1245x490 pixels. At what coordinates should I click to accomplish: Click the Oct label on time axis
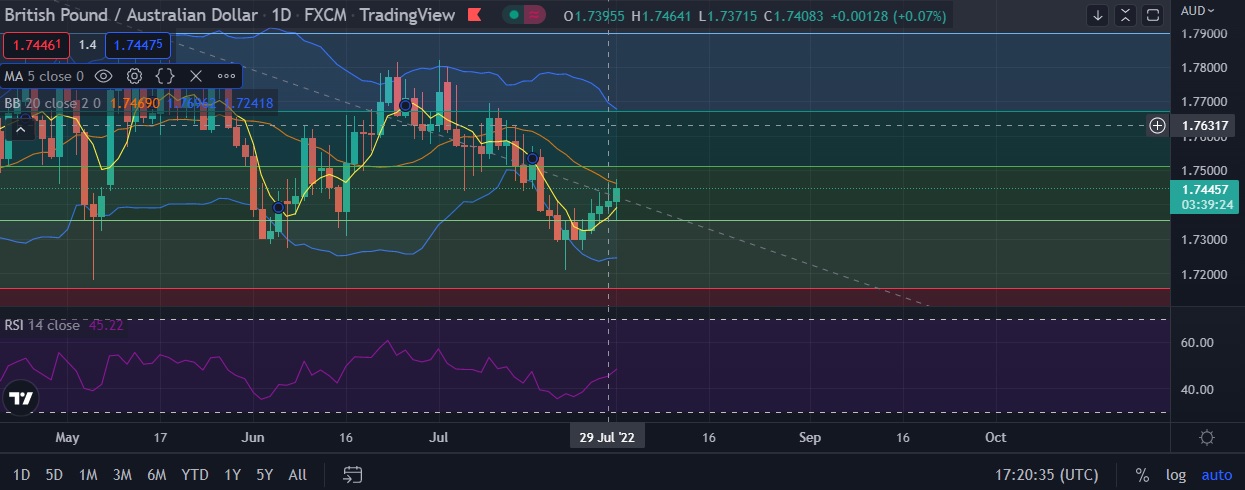click(995, 438)
